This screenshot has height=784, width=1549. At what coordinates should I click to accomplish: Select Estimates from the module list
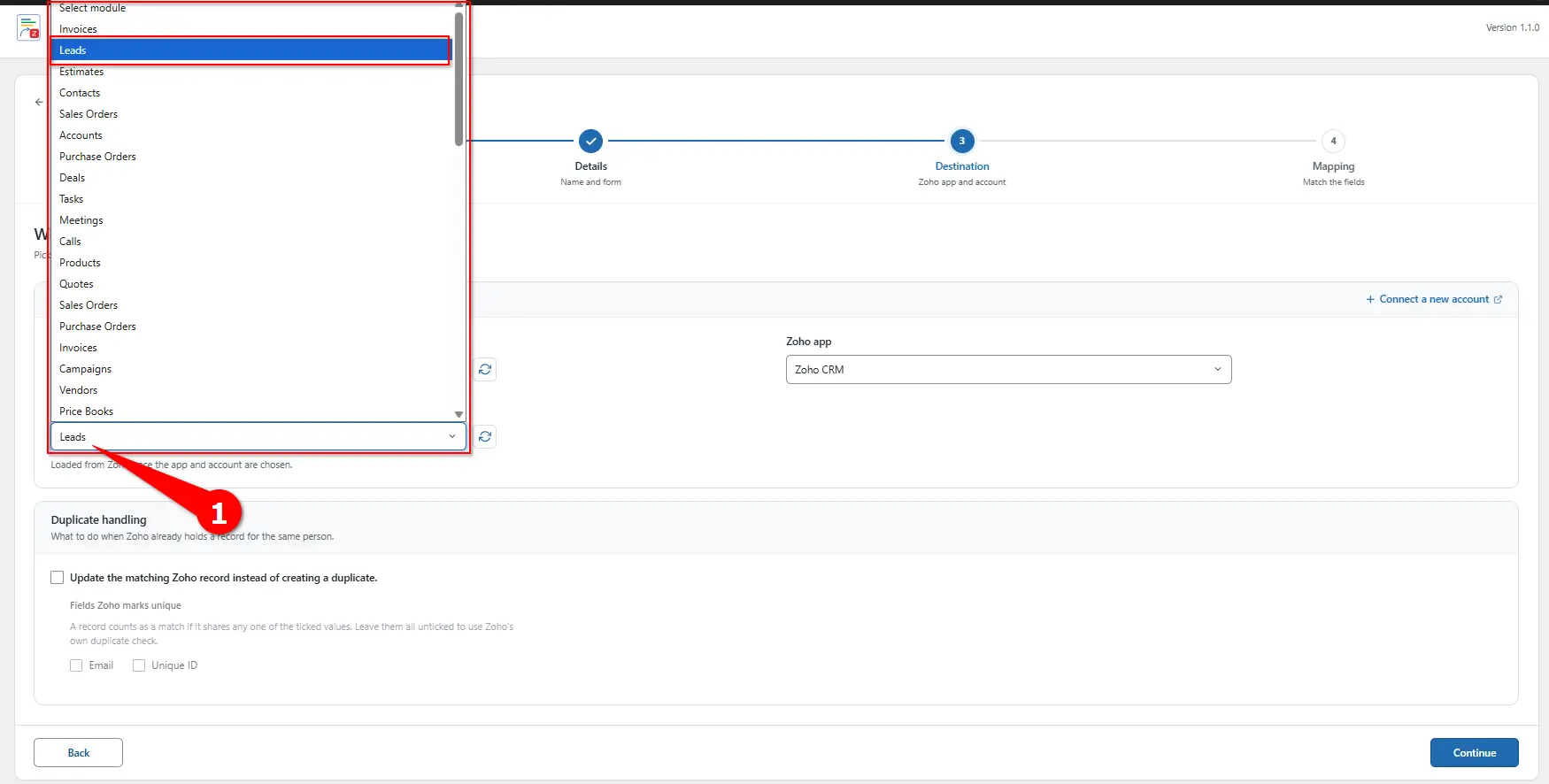click(x=250, y=72)
